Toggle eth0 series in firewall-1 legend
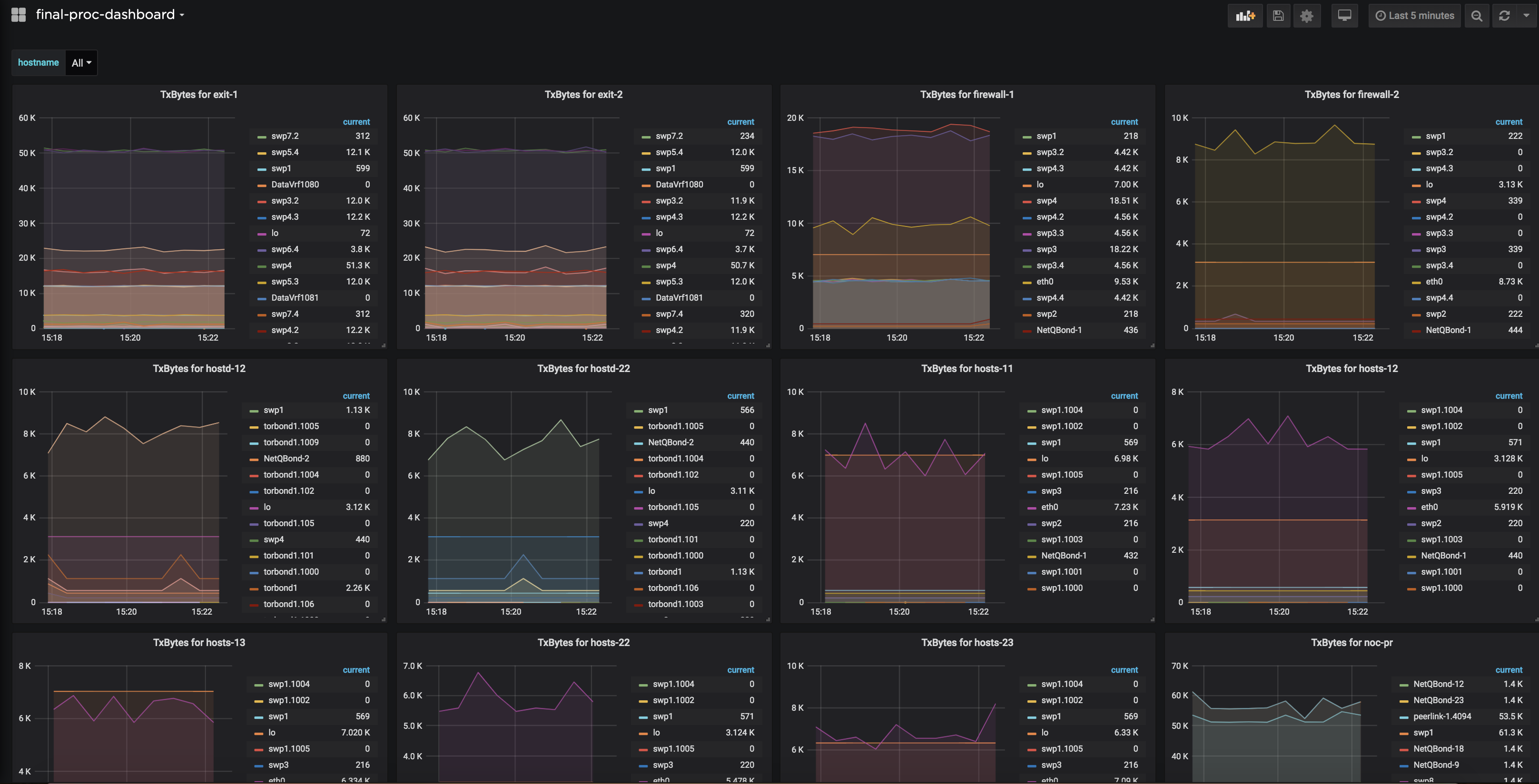Image resolution: width=1539 pixels, height=784 pixels. [x=1044, y=282]
